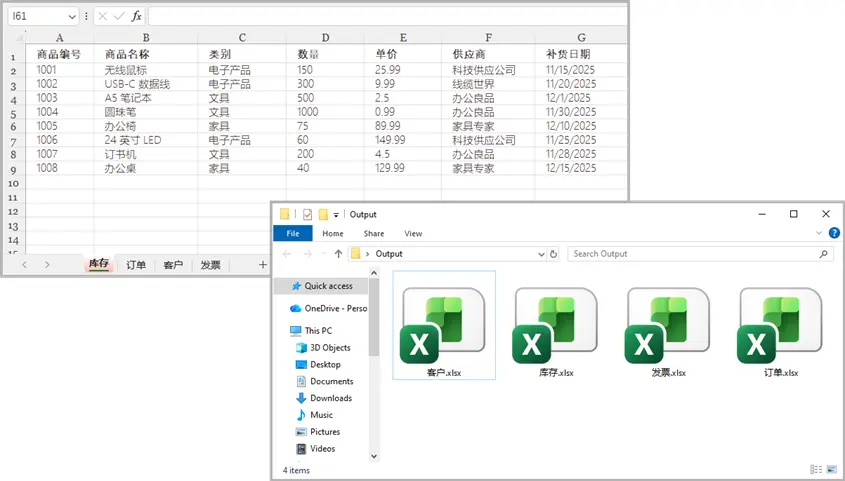Image resolution: width=845 pixels, height=481 pixels.
Task: Click the Properties checkmark quick-access icon
Action: 307,214
